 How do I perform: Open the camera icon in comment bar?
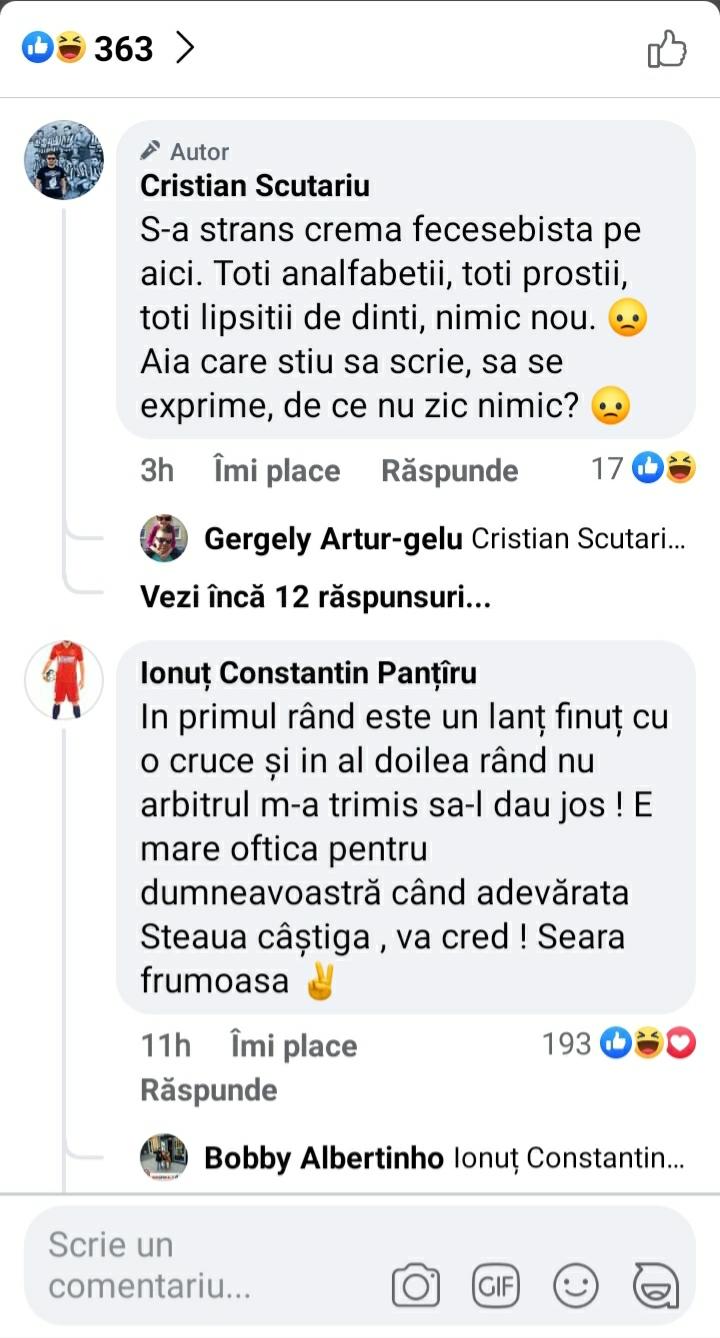pyautogui.click(x=416, y=1285)
